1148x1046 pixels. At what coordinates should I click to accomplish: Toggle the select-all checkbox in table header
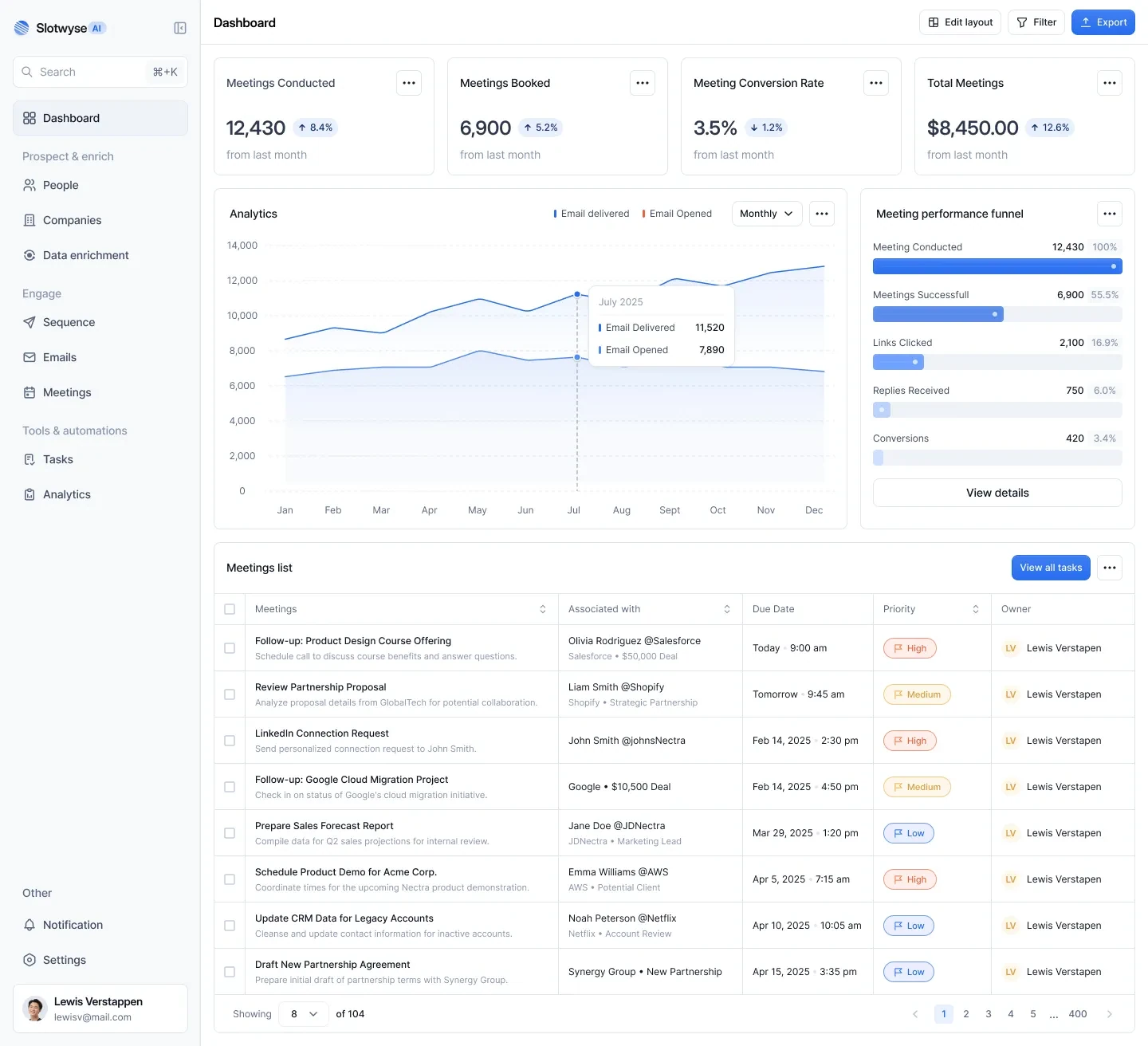pyautogui.click(x=230, y=609)
